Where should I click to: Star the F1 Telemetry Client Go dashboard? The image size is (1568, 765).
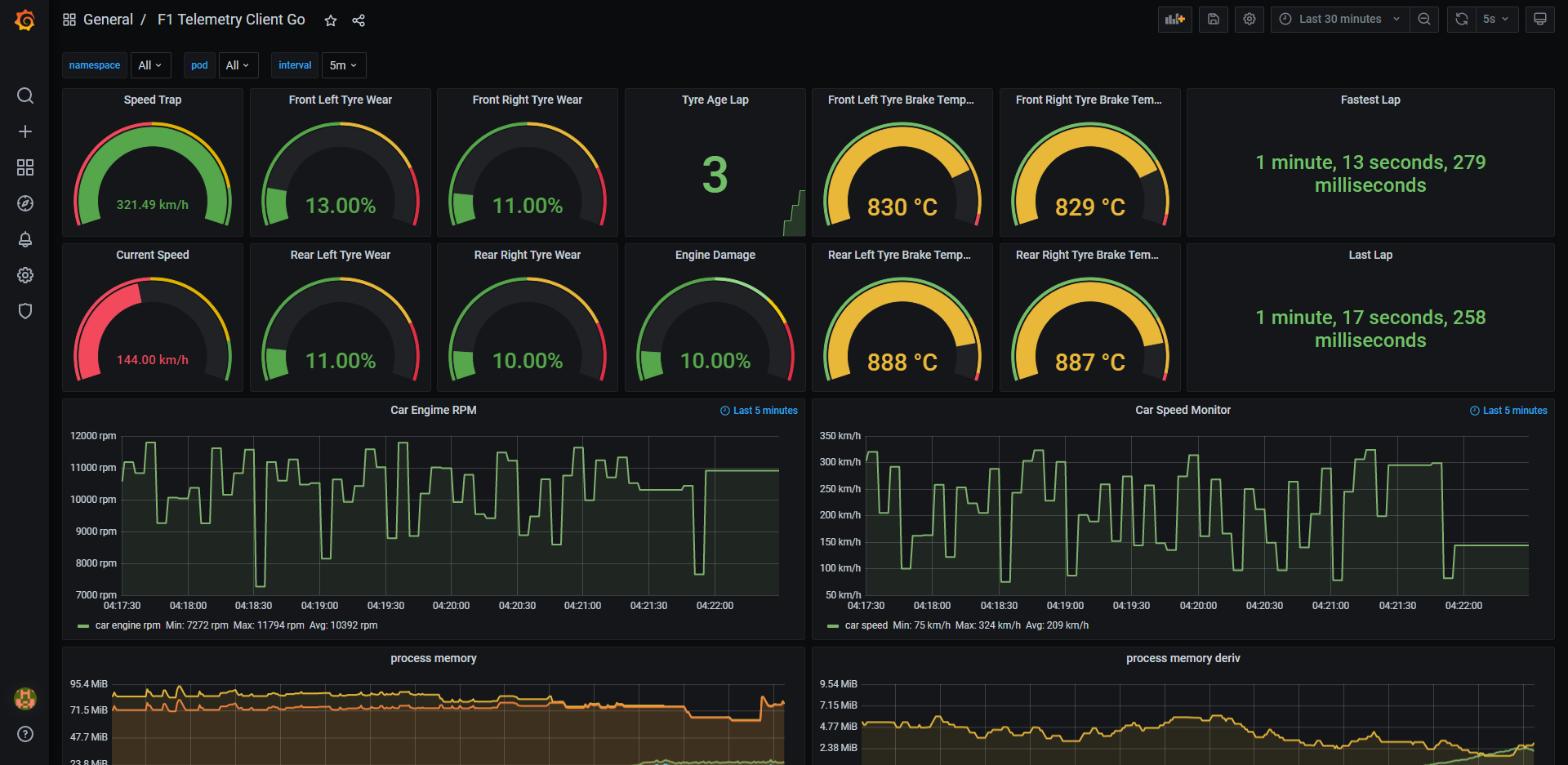[x=330, y=20]
